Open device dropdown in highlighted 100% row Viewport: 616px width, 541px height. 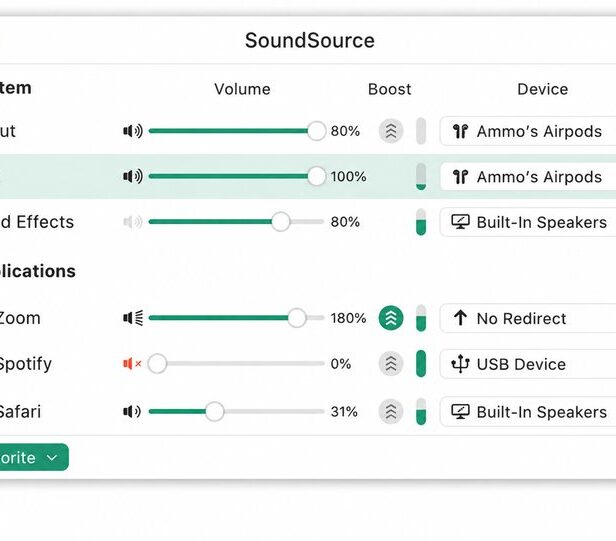528,177
